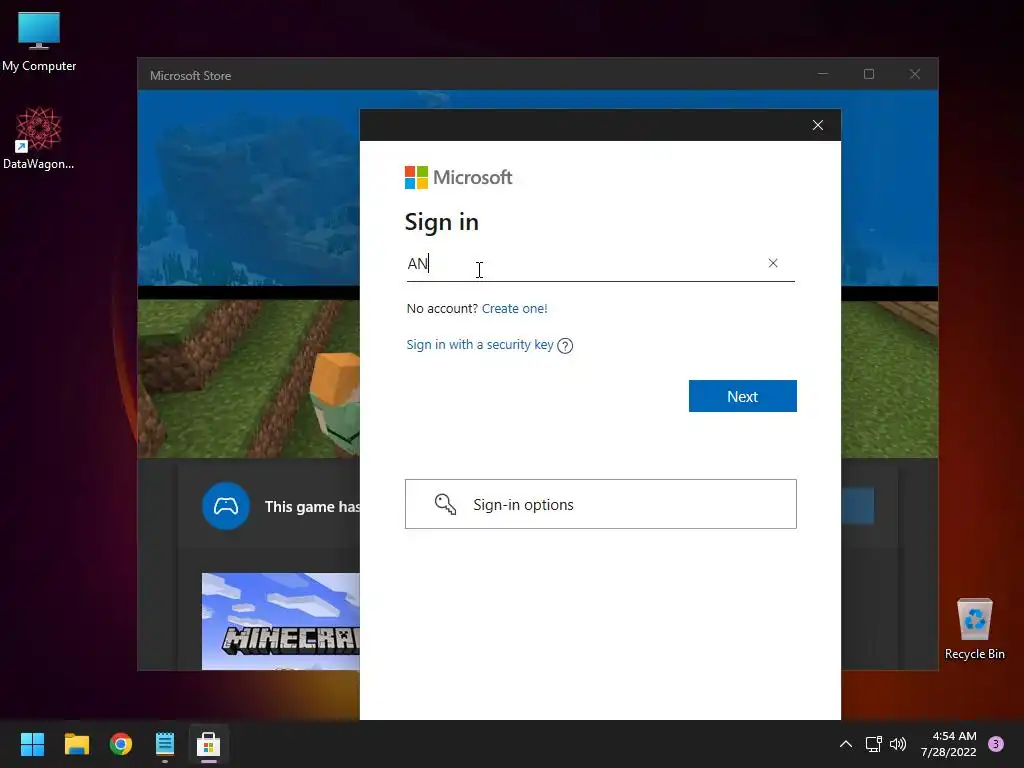Close the Microsoft sign-in dialog
The width and height of the screenshot is (1024, 768).
818,125
